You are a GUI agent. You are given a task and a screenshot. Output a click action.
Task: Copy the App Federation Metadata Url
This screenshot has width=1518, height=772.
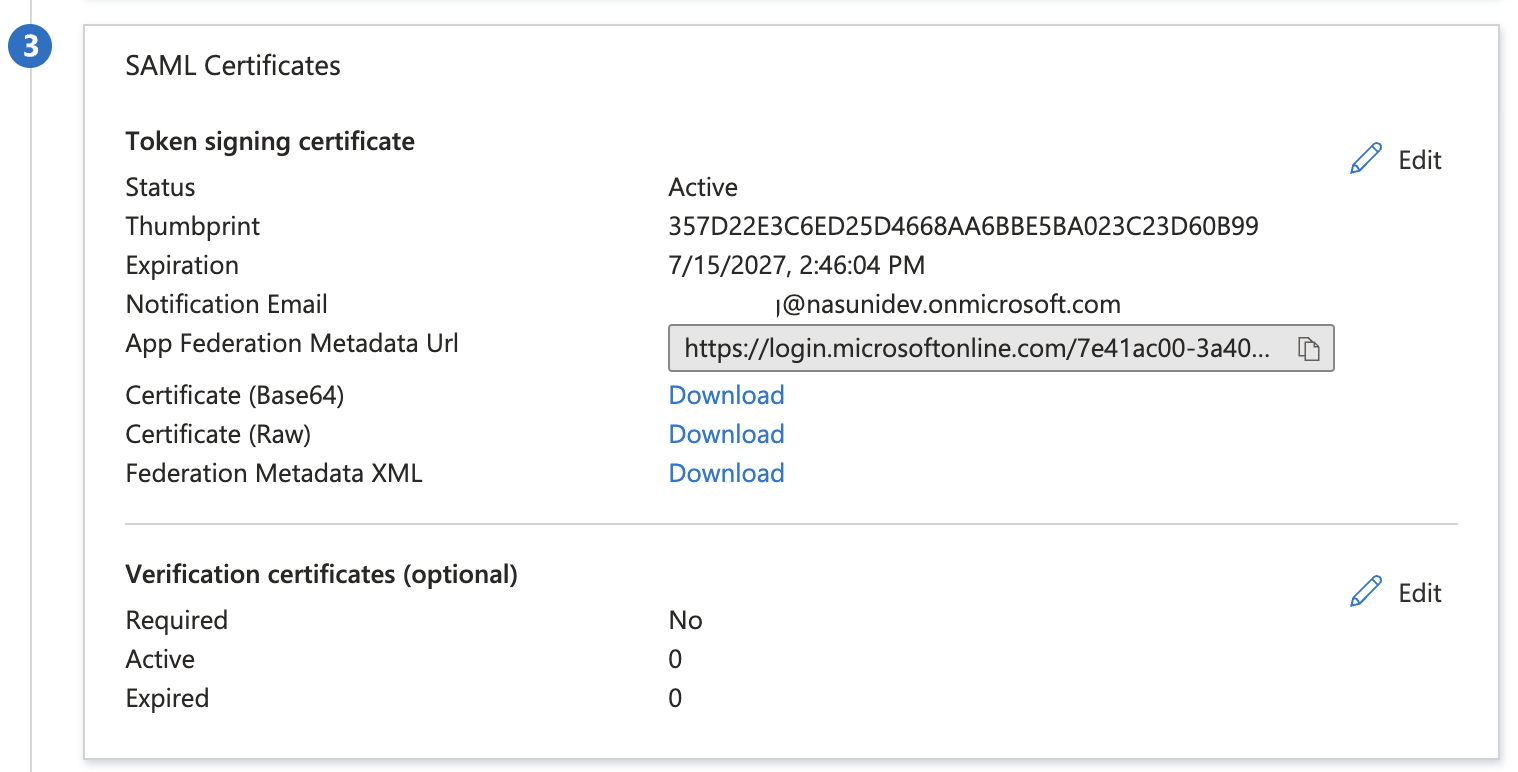pos(1308,348)
